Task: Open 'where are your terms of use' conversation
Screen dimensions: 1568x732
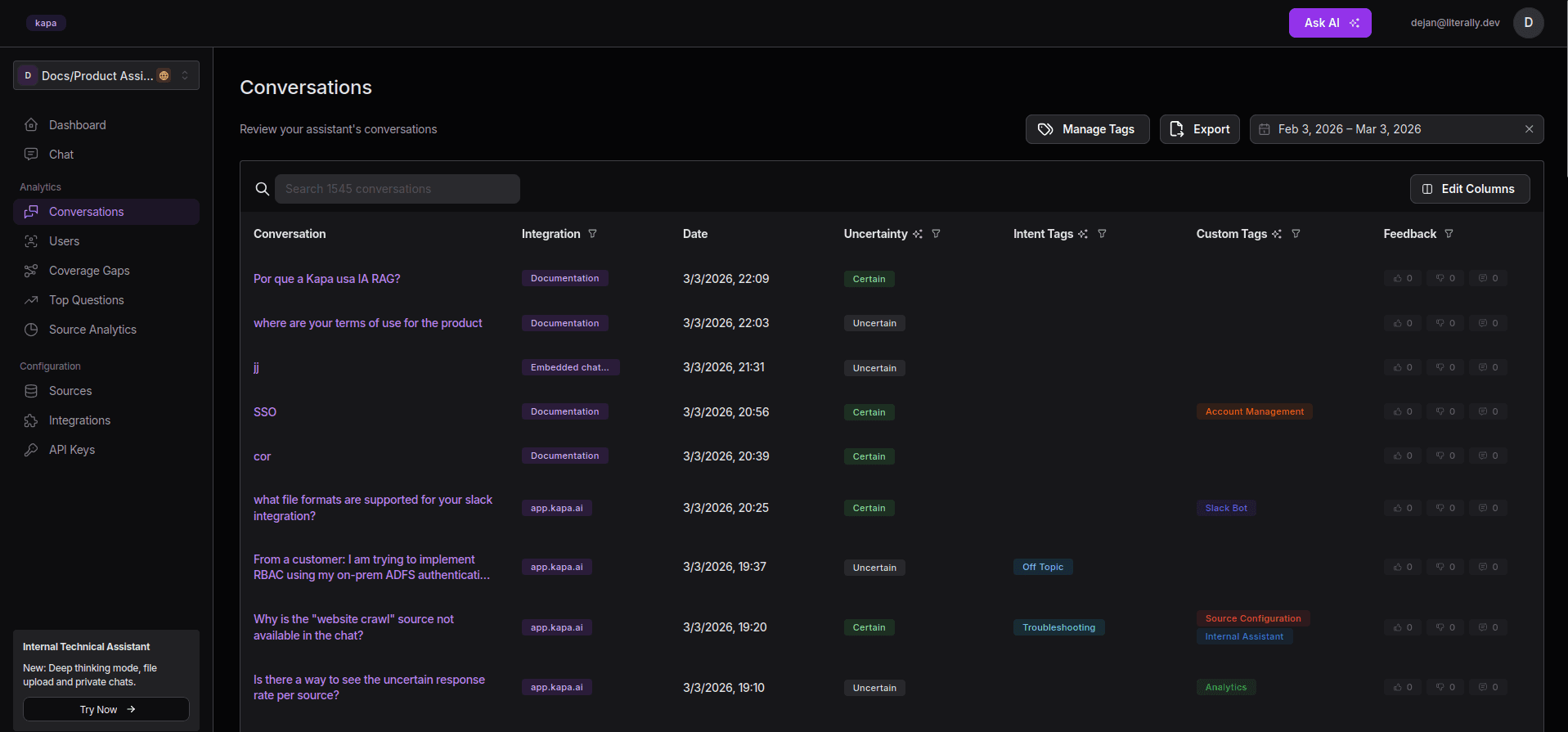Action: tap(367, 323)
